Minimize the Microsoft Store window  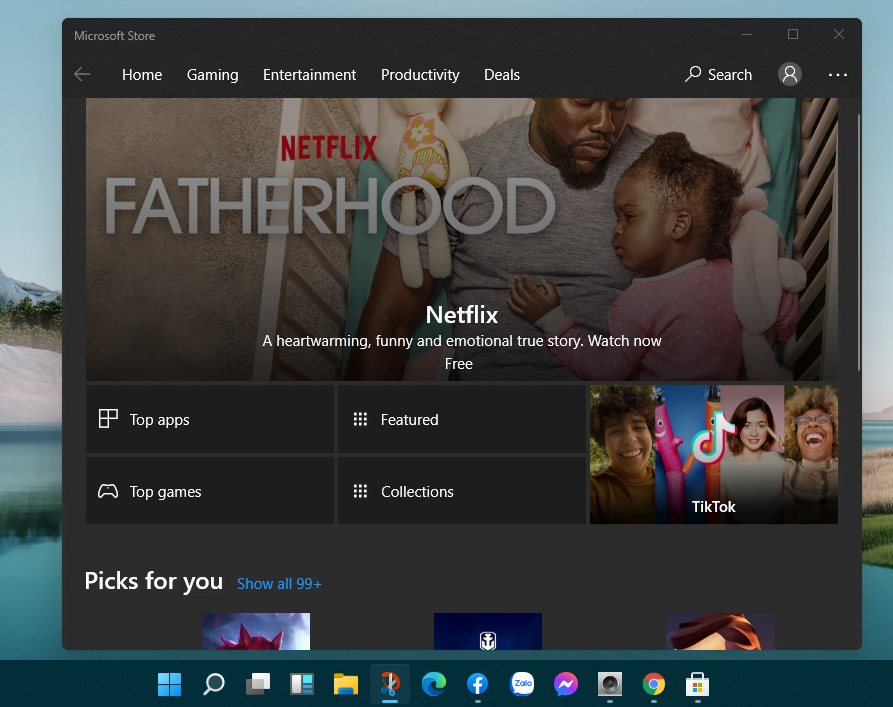(747, 35)
